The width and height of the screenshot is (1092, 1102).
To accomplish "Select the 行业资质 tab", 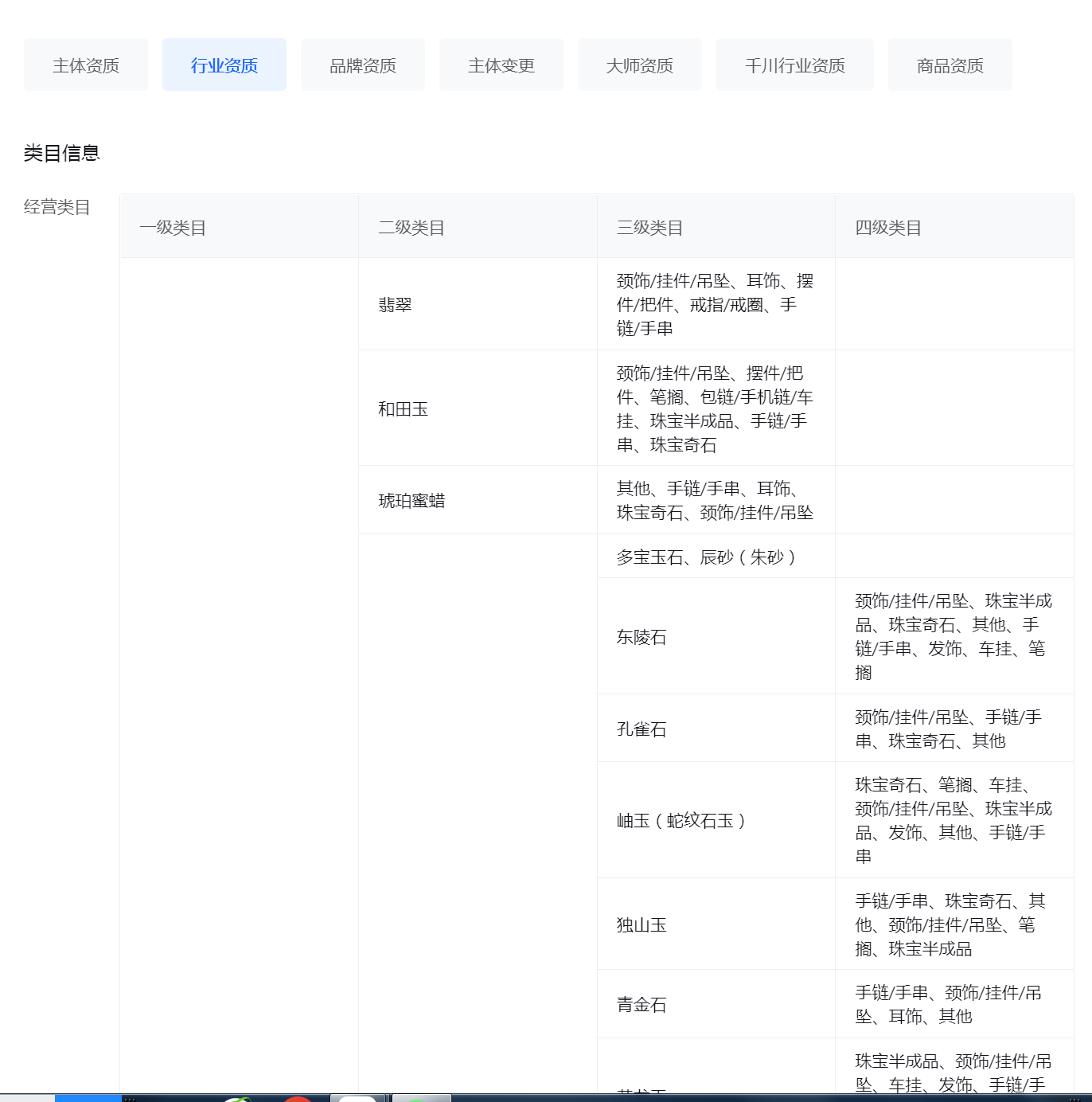I will (x=224, y=65).
